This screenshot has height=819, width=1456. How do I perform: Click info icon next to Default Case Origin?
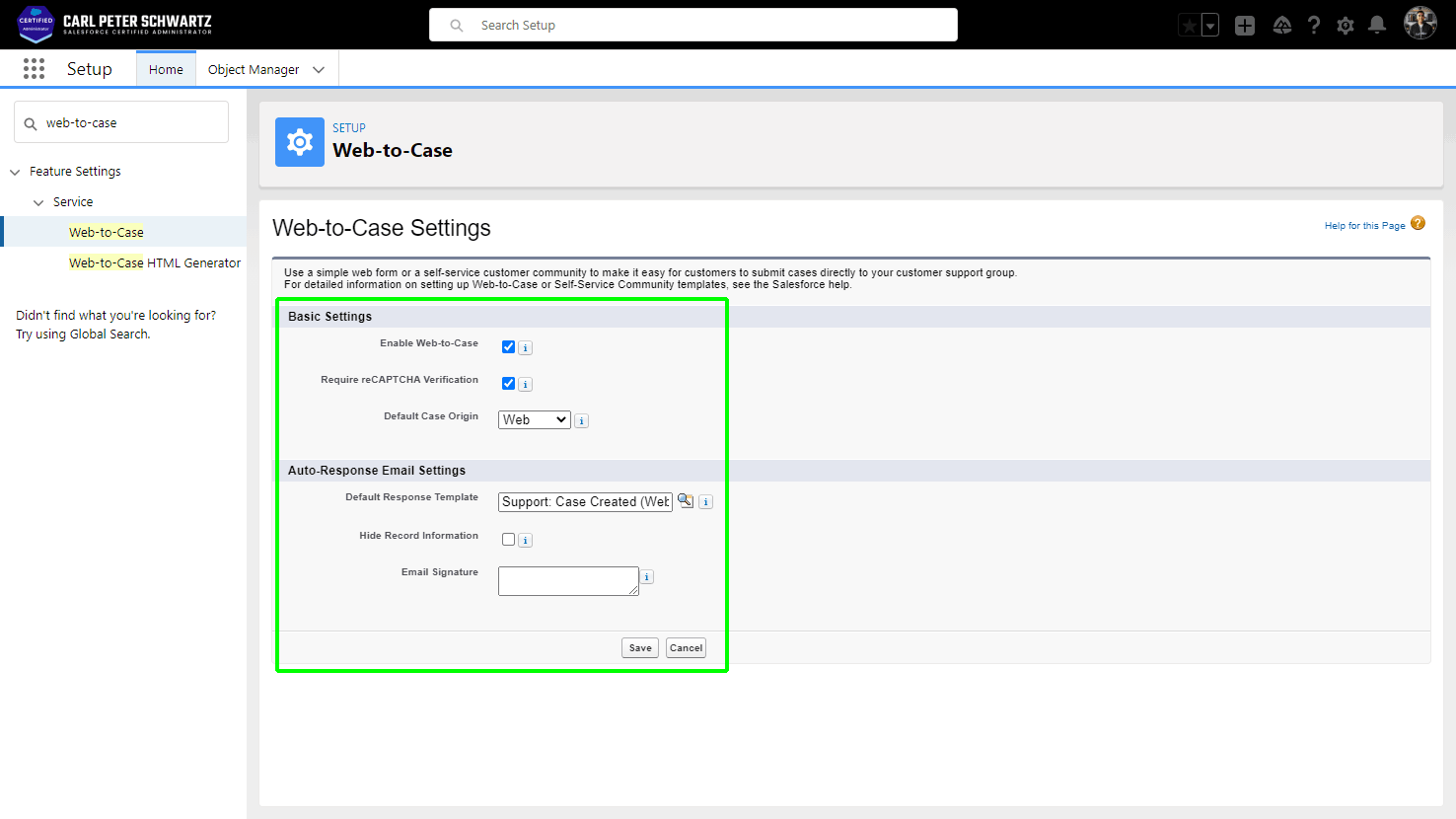click(582, 420)
